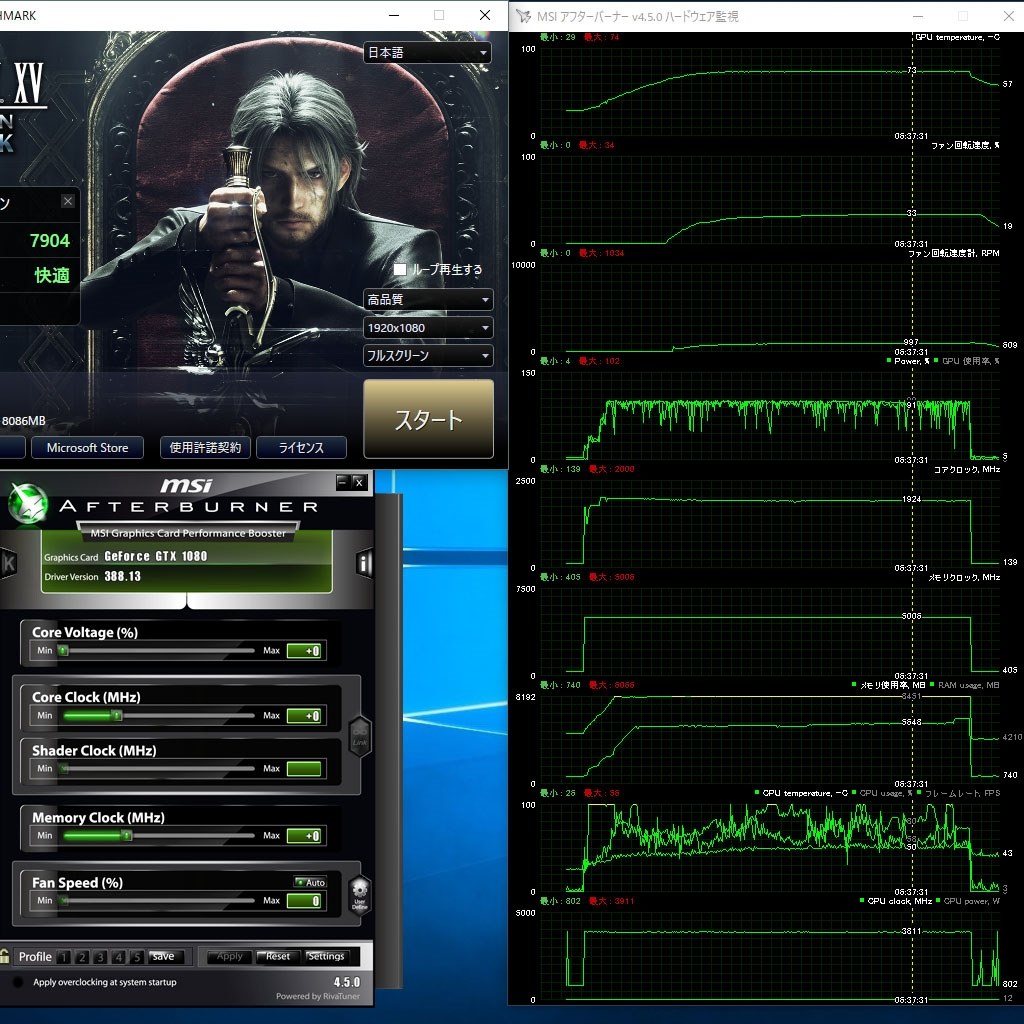Click the Memory Clock value field
Screen dimensions: 1024x1024
pyautogui.click(x=304, y=835)
